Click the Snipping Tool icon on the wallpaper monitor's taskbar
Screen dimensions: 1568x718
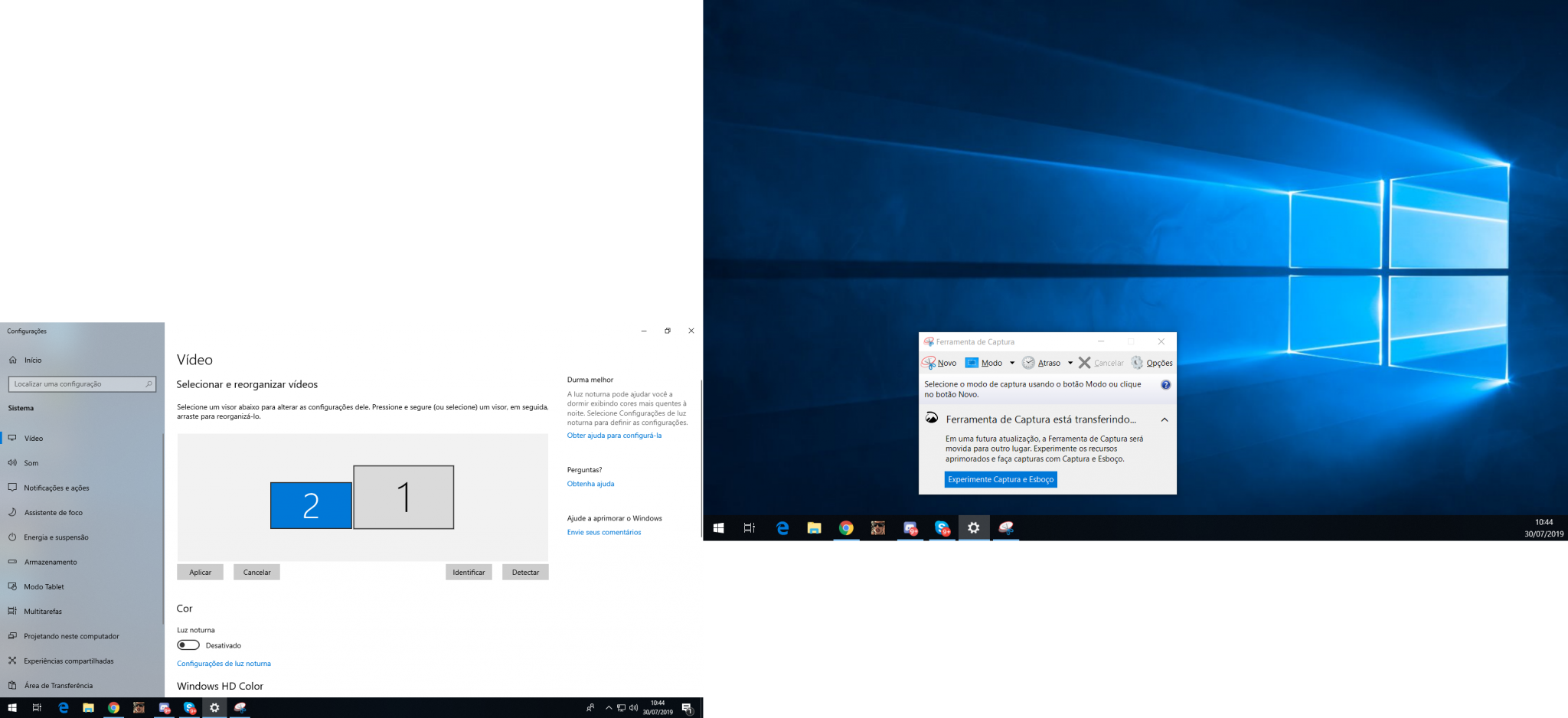point(1006,528)
